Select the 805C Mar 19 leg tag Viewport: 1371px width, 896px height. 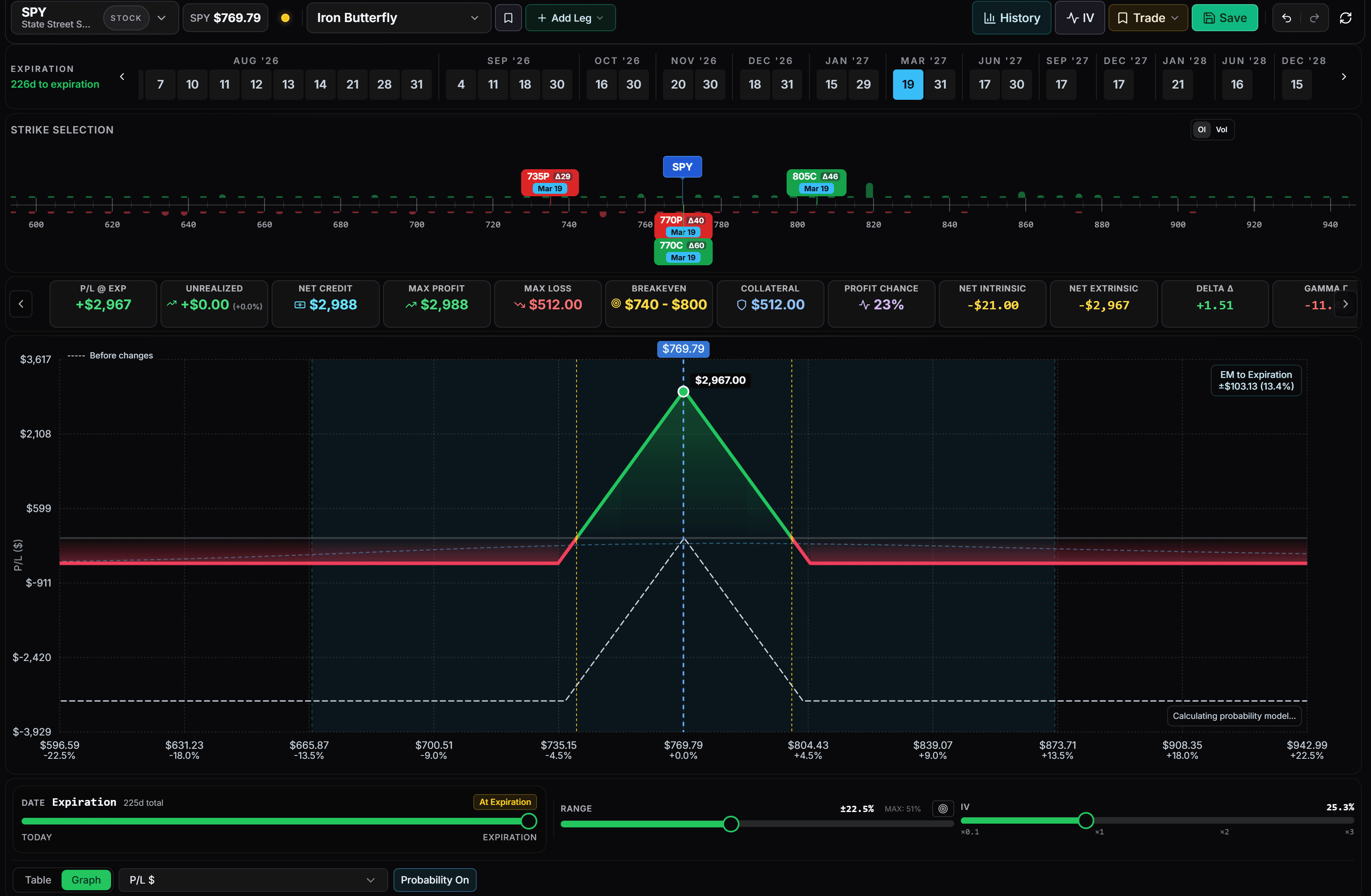click(816, 182)
